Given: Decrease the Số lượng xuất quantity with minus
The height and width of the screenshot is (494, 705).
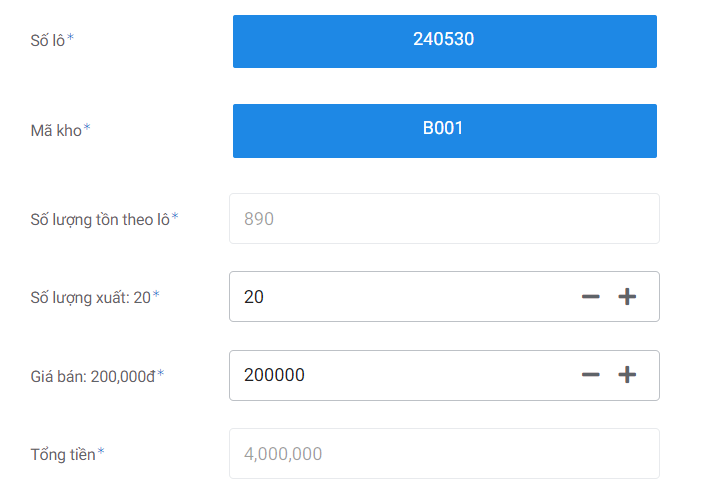Looking at the screenshot, I should (591, 297).
